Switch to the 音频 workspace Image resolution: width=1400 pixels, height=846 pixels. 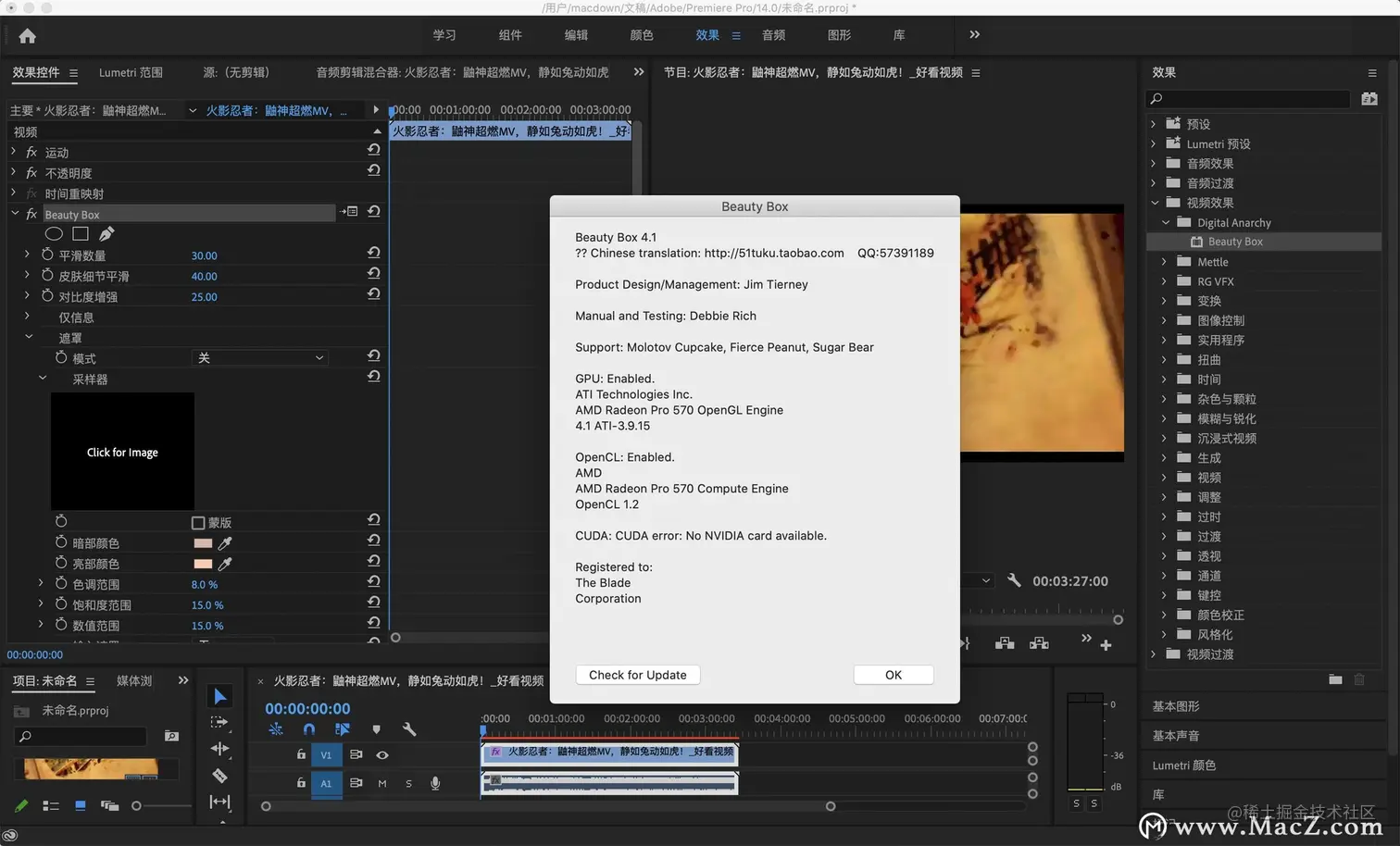pos(773,35)
